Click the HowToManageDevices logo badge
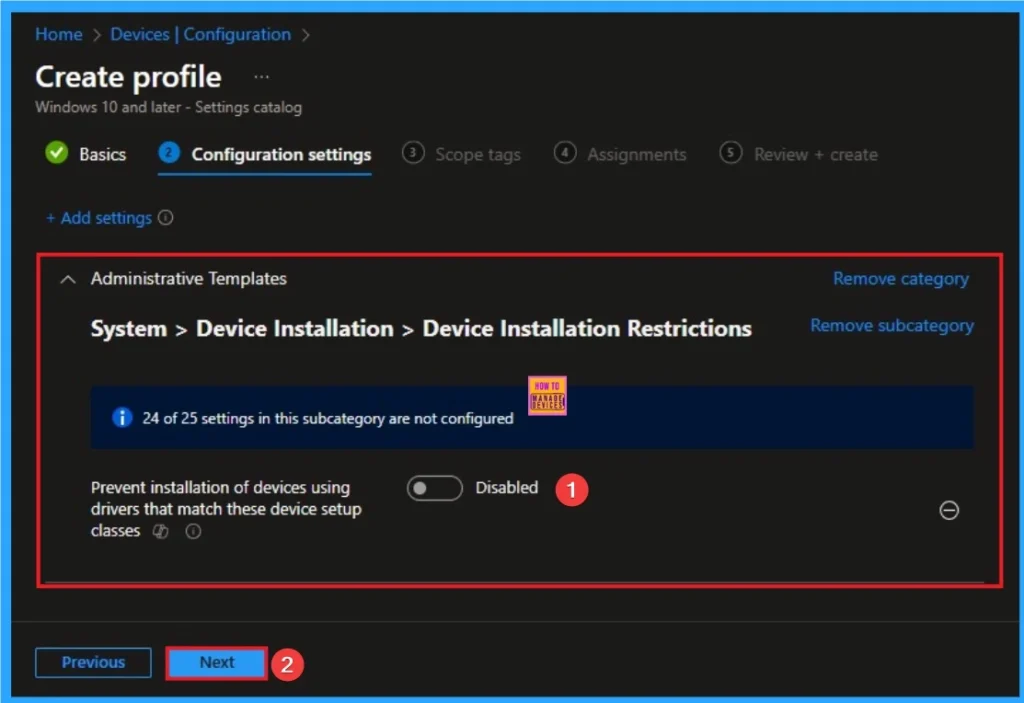 [x=547, y=395]
